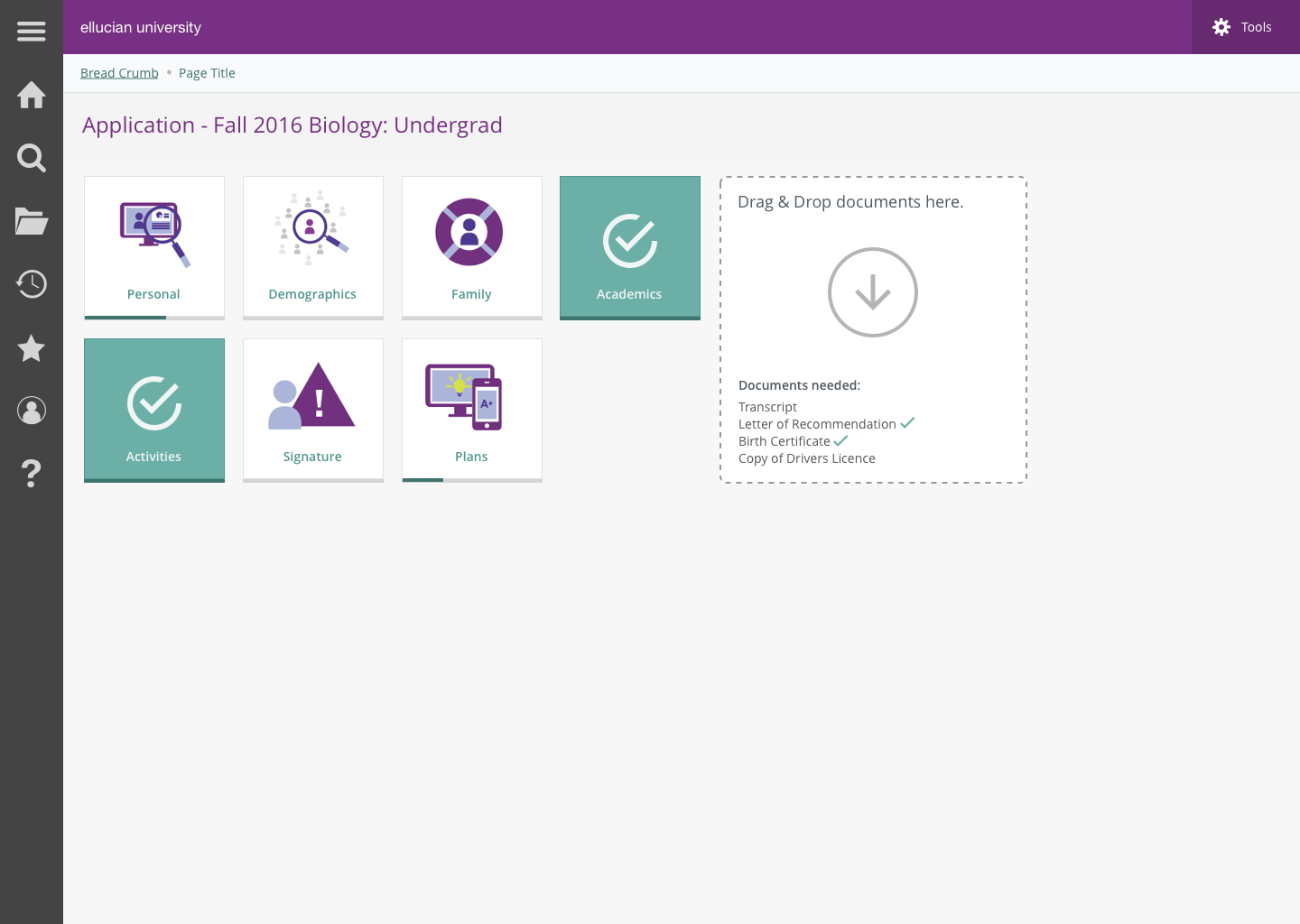Click the Tools label in header
This screenshot has width=1300, height=924.
1256,27
